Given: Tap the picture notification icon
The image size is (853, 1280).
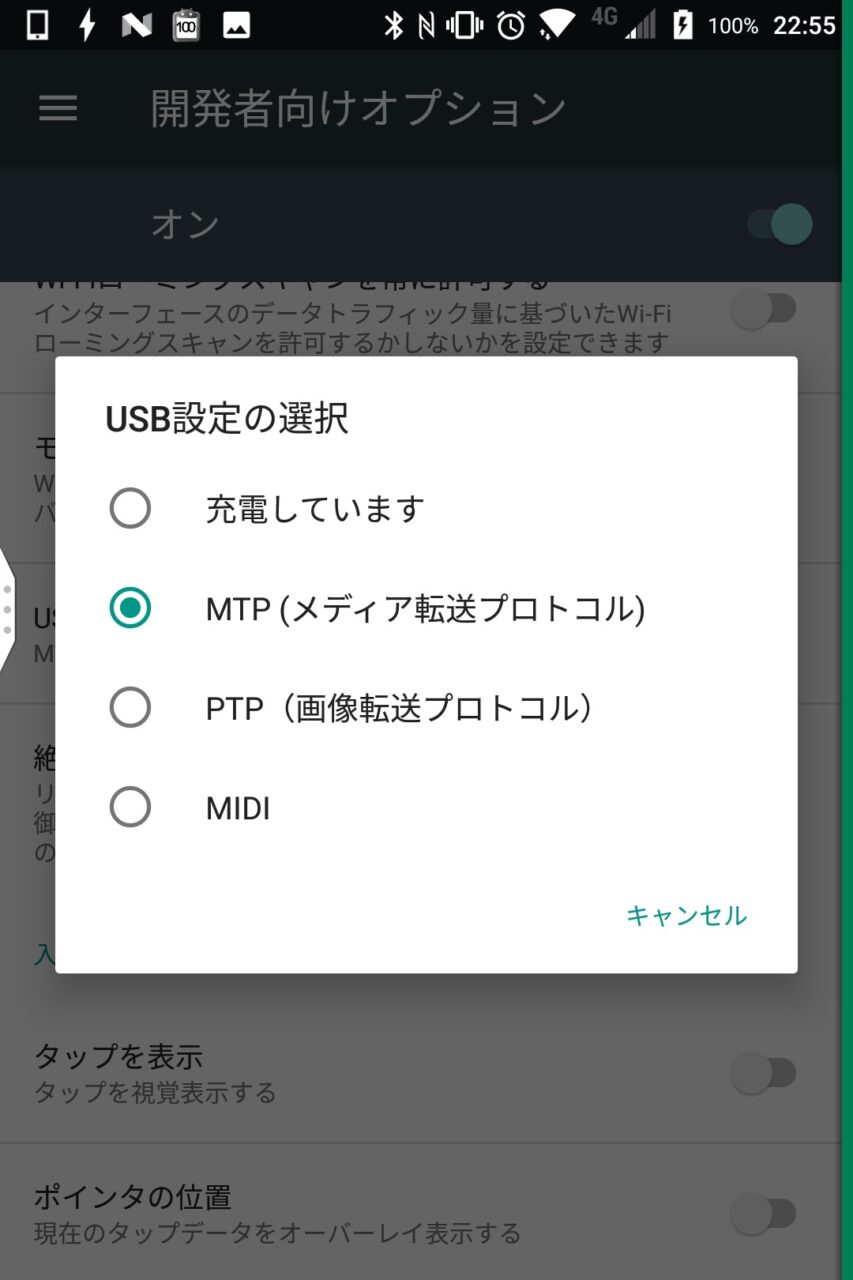Looking at the screenshot, I should pyautogui.click(x=237, y=25).
